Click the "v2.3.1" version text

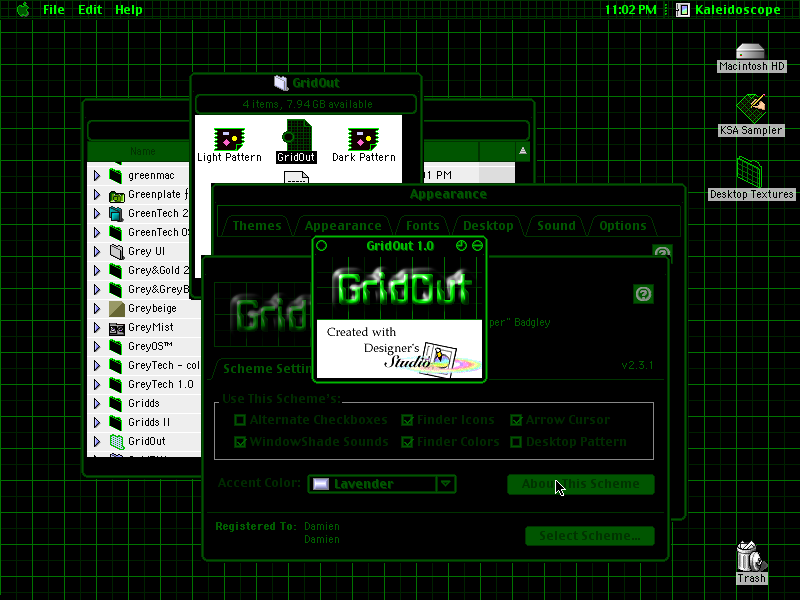pyautogui.click(x=637, y=365)
